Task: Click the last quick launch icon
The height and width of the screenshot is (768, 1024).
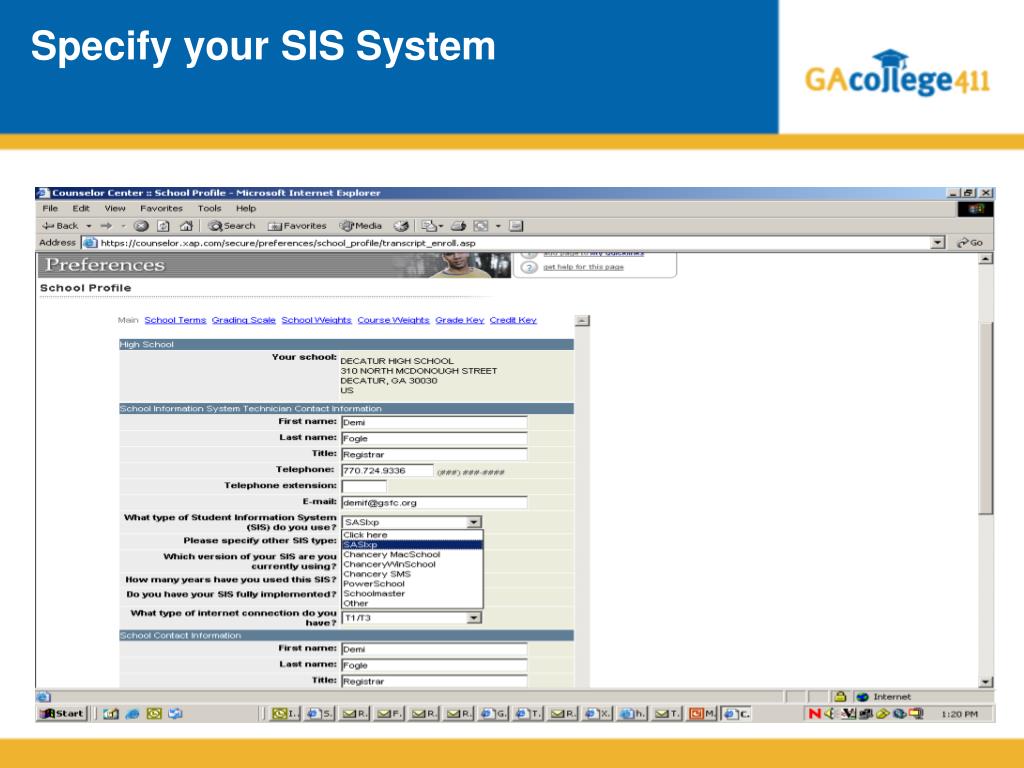Action: coord(175,714)
